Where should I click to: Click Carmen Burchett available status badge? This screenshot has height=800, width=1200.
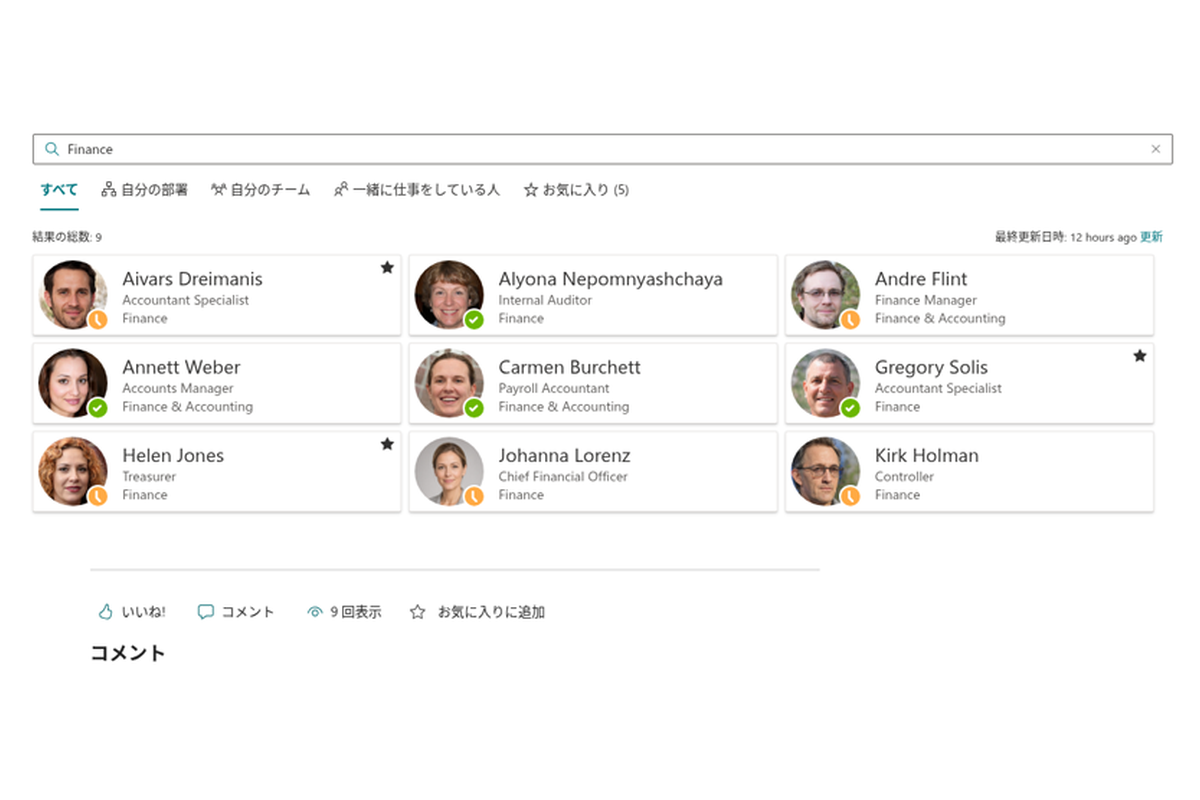coord(474,408)
